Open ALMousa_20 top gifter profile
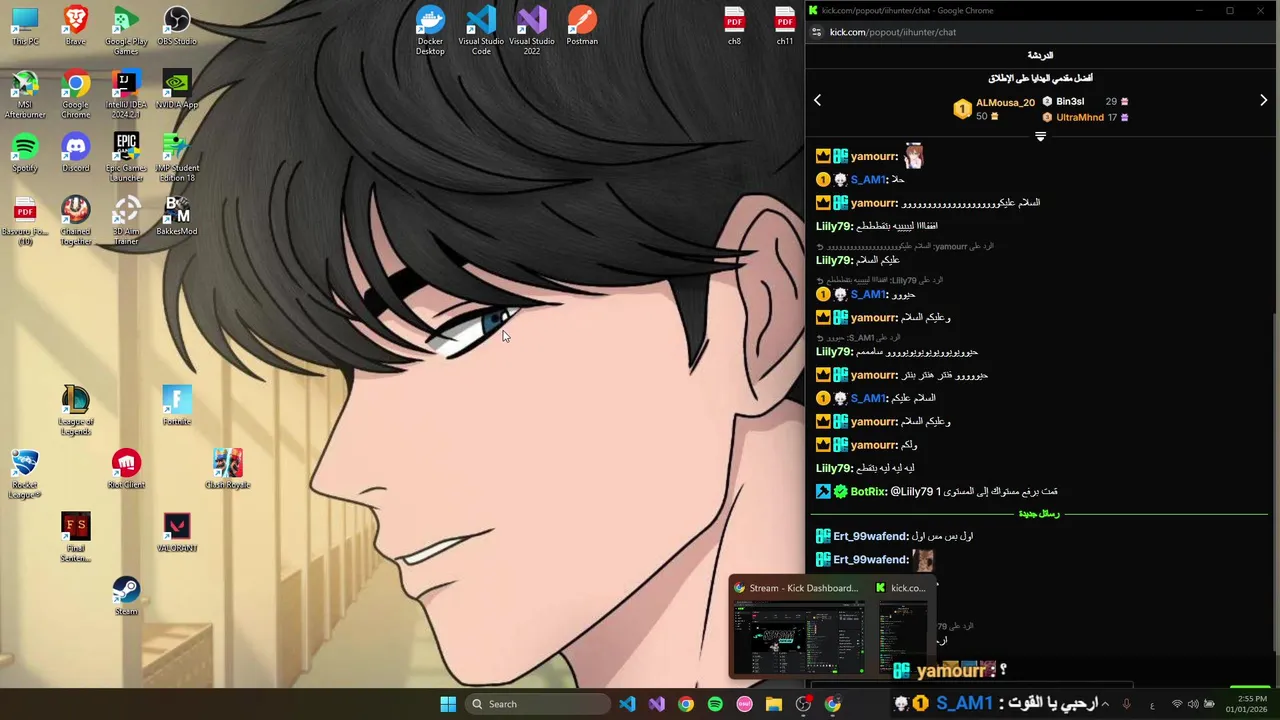The height and width of the screenshot is (720, 1280). (1005, 103)
